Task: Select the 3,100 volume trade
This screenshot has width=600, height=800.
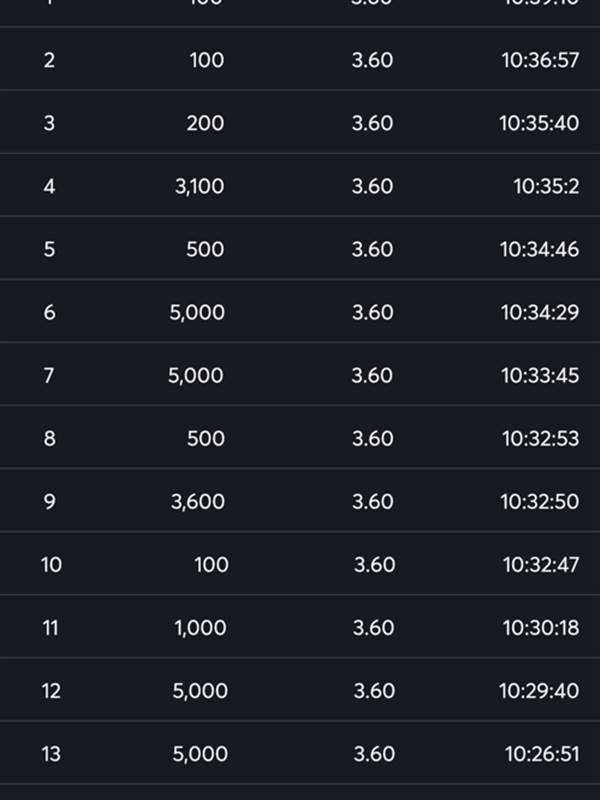Action: [199, 186]
